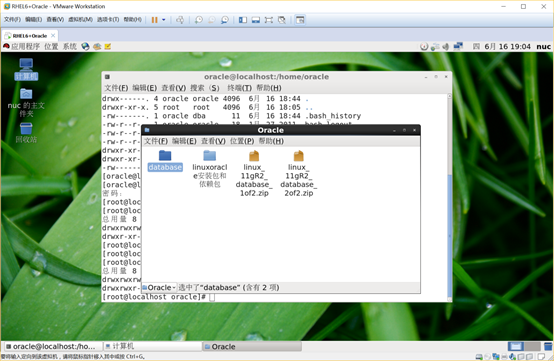Switch to second workspace in workspace switcher
The image size is (554, 361).
pyautogui.click(x=532, y=346)
